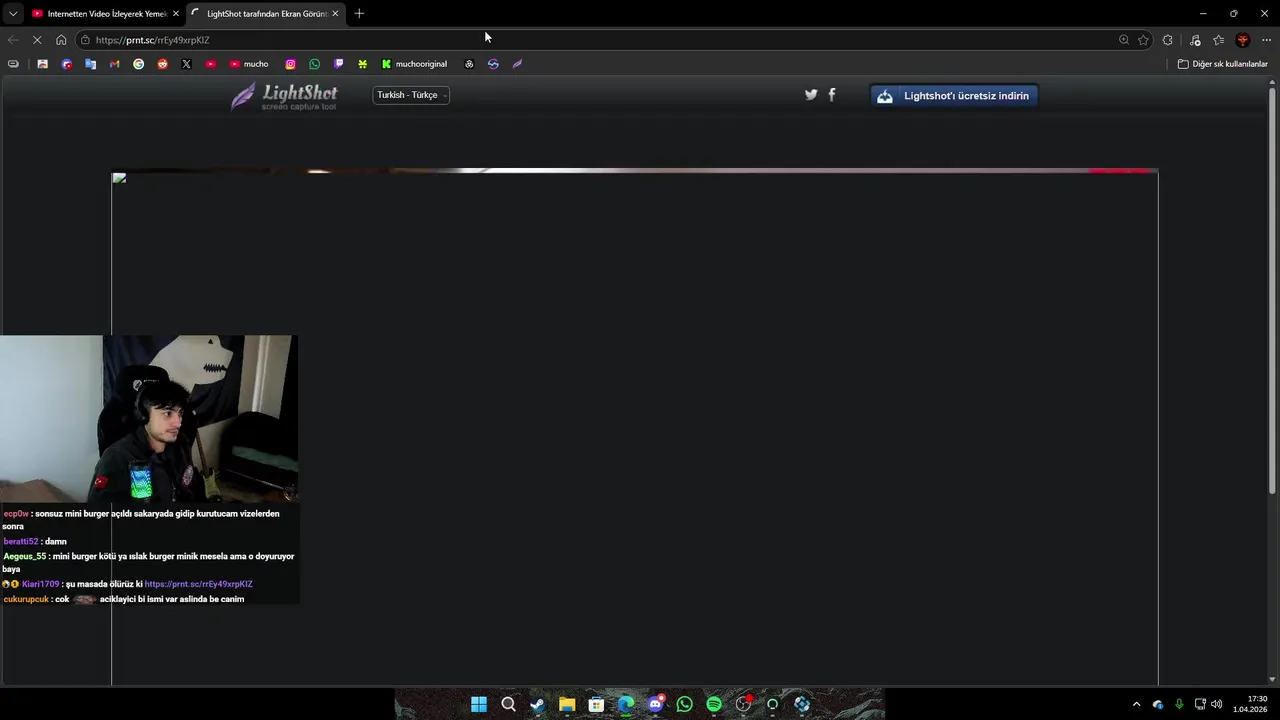This screenshot has width=1280, height=720.
Task: Go to browser home page icon
Action: click(x=61, y=40)
